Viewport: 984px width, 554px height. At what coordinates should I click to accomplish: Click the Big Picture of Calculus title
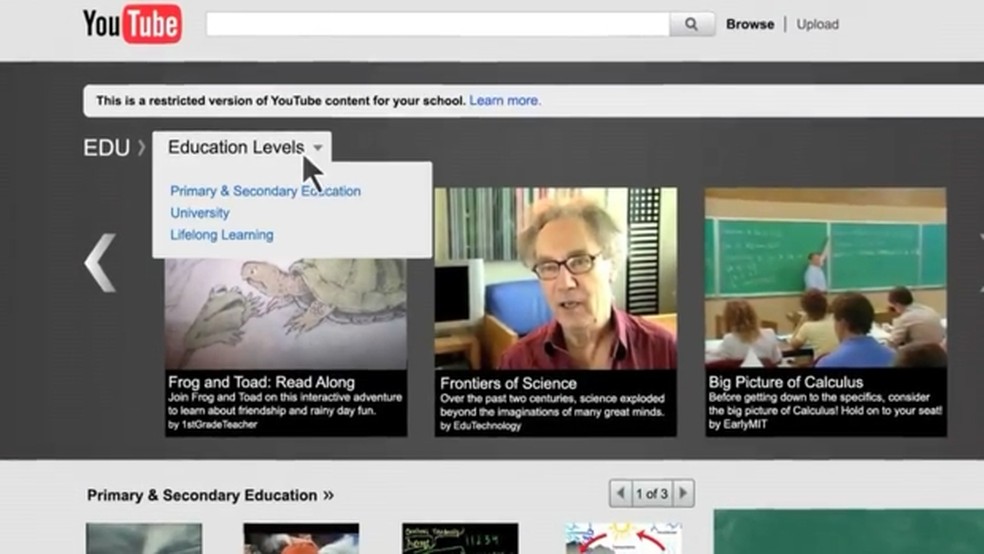click(x=786, y=382)
